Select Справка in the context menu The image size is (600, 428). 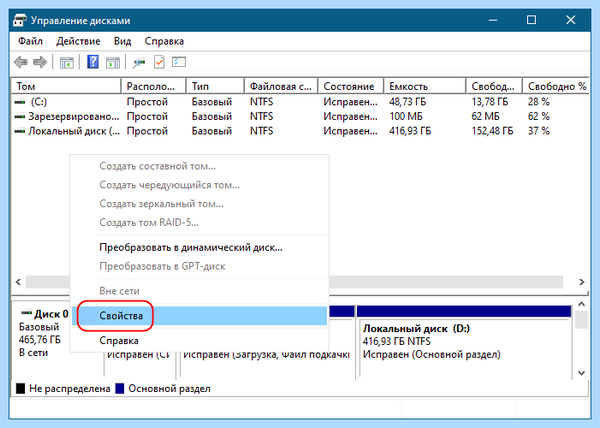[x=199, y=340]
